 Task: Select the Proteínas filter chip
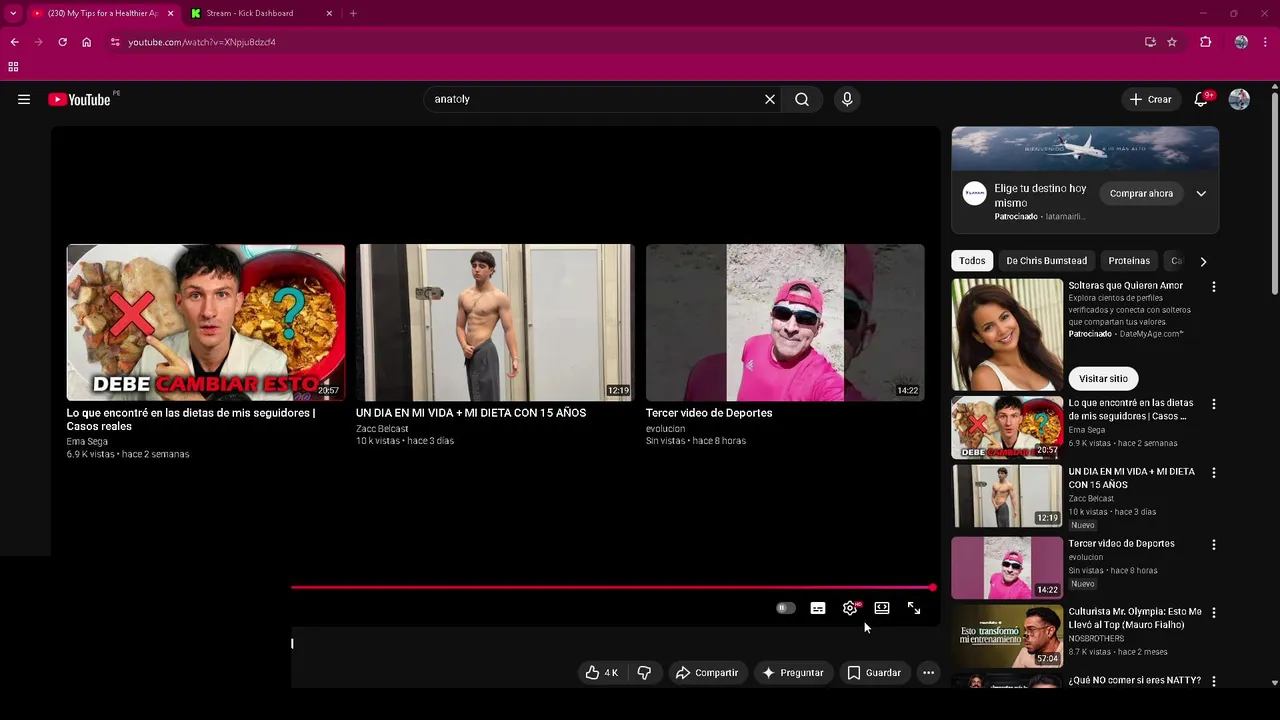click(1129, 261)
